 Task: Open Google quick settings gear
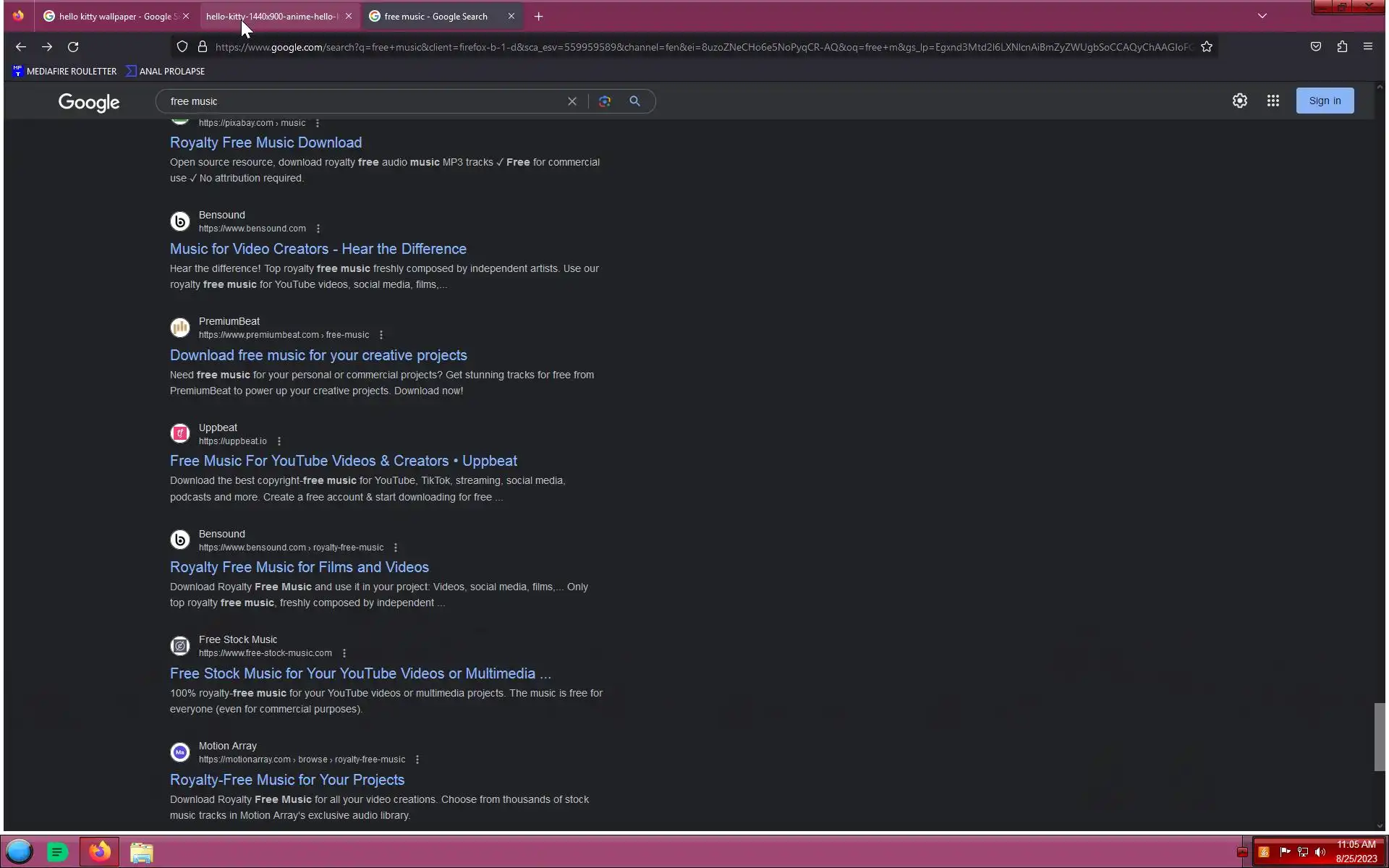pyautogui.click(x=1239, y=101)
